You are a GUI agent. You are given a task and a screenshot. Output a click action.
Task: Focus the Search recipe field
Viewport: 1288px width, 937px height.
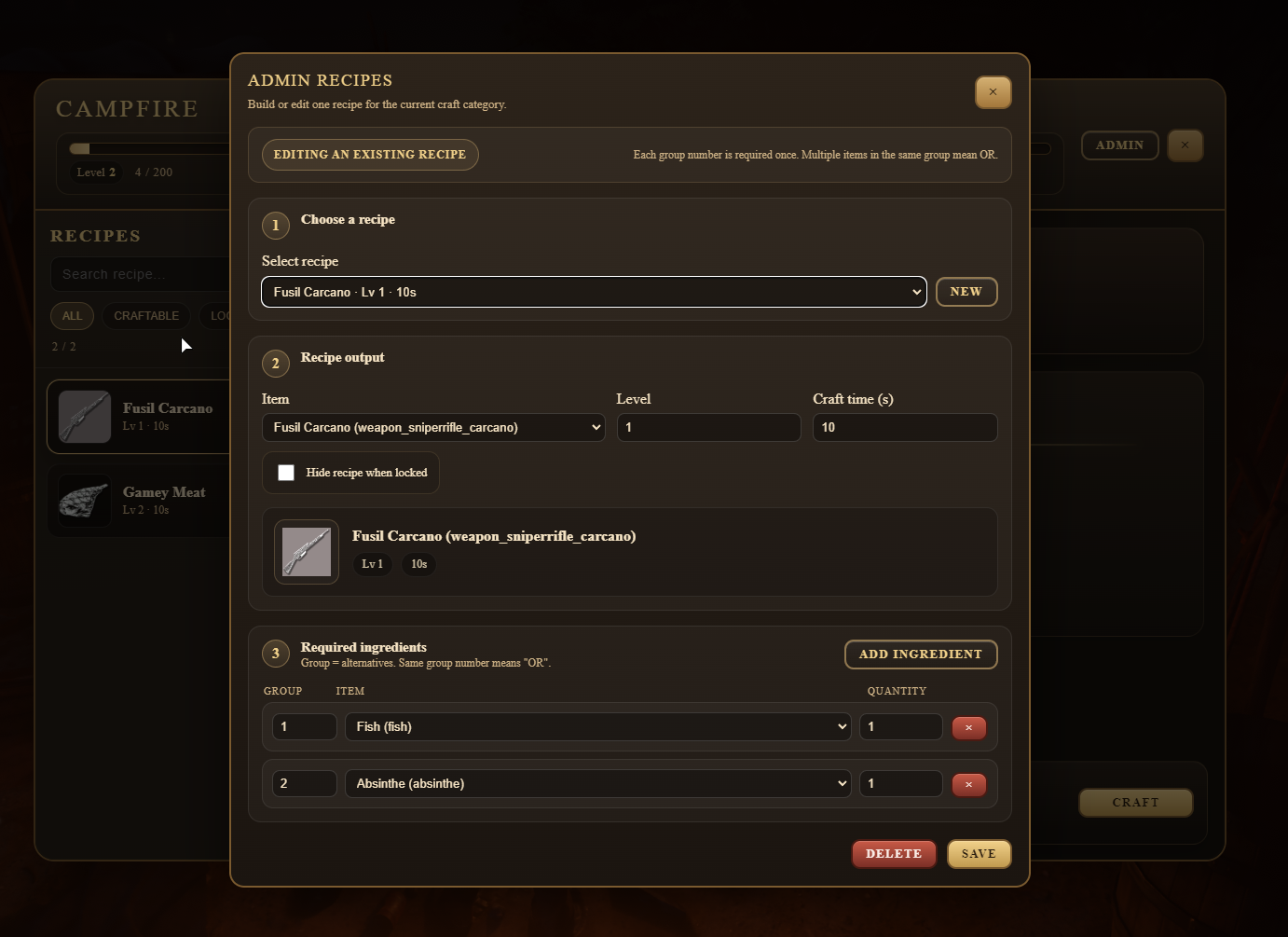[x=140, y=274]
